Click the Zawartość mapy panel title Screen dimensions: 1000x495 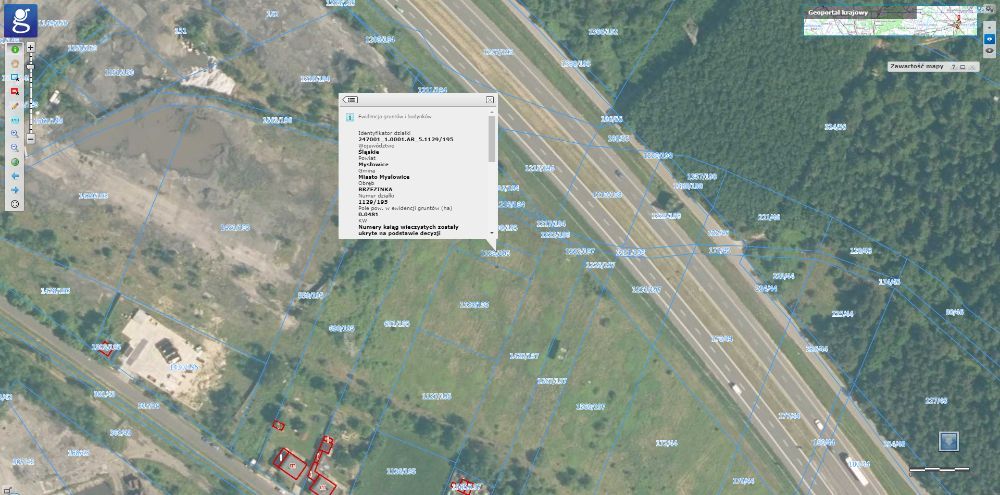pyautogui.click(x=917, y=66)
